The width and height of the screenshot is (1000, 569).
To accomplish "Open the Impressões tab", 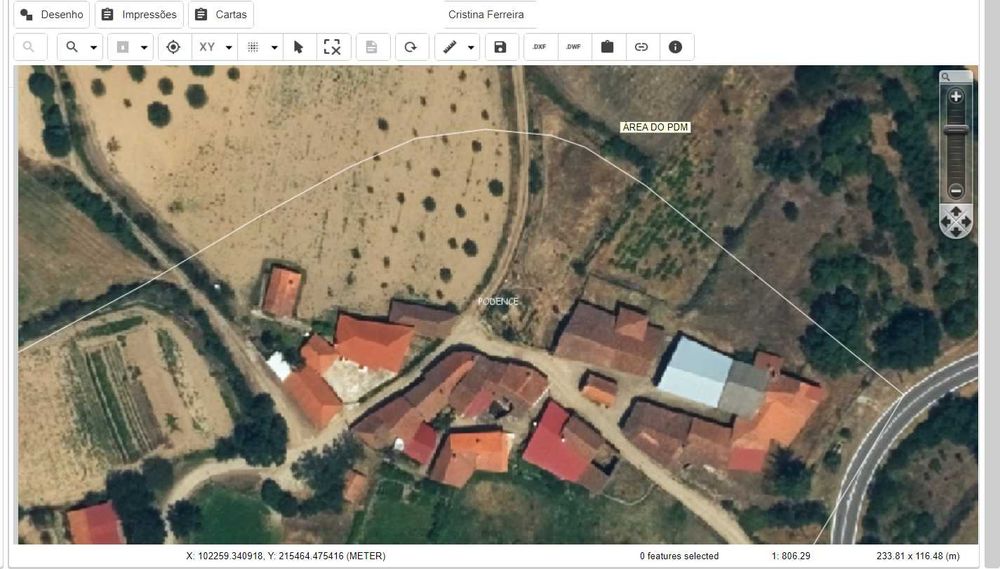I will [139, 14].
